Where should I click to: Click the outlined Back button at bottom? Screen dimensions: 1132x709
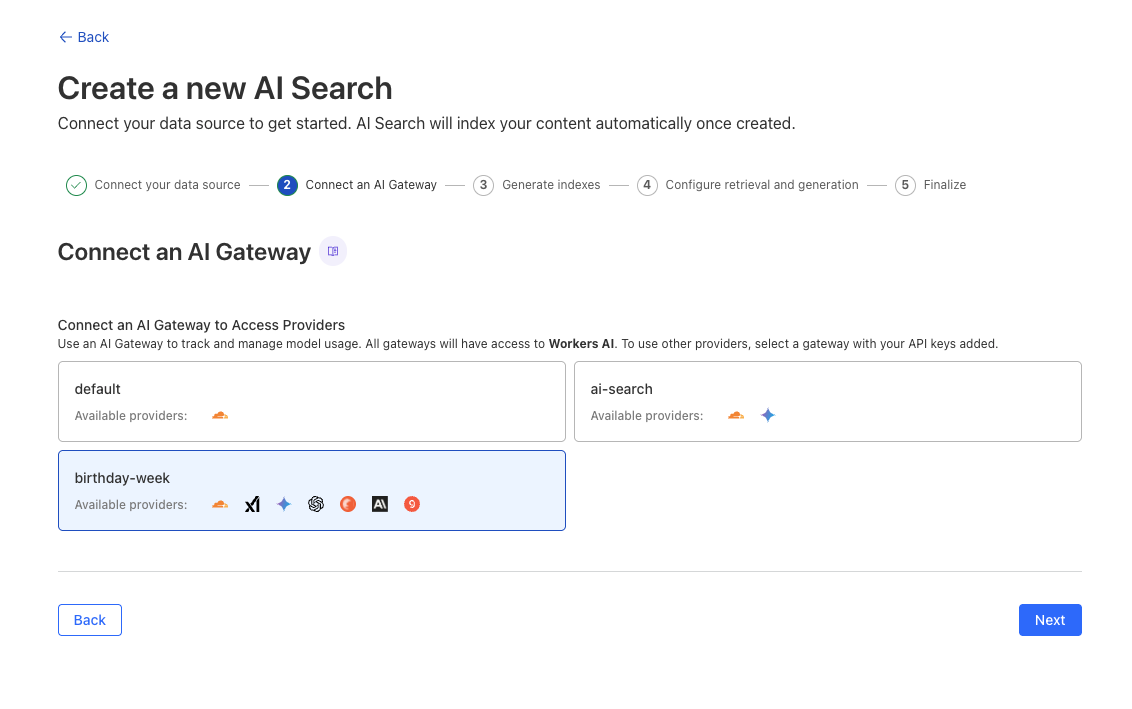coord(90,620)
